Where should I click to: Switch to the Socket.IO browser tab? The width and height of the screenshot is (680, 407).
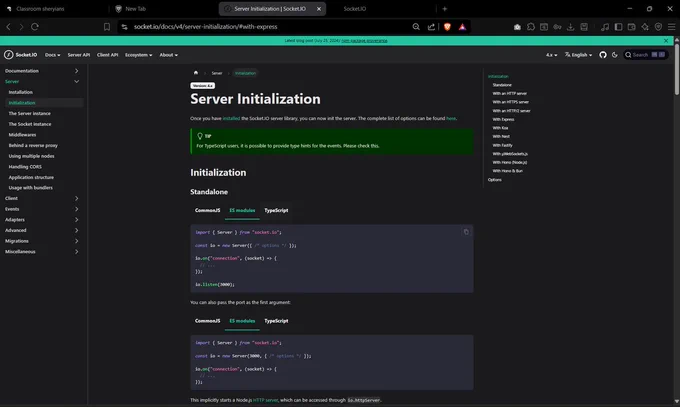pyautogui.click(x=354, y=9)
